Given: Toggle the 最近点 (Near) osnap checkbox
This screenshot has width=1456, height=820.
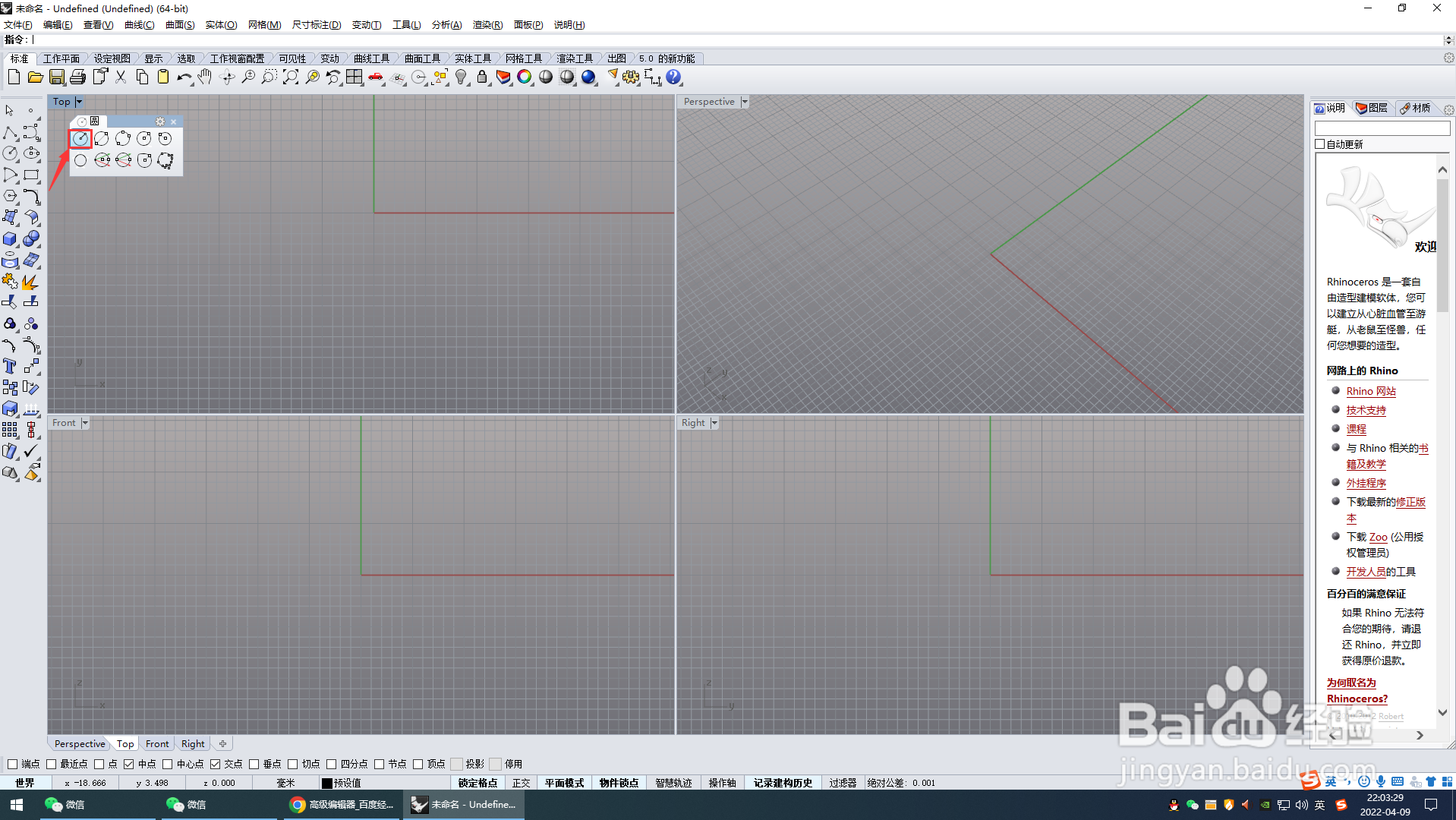Looking at the screenshot, I should (52, 764).
